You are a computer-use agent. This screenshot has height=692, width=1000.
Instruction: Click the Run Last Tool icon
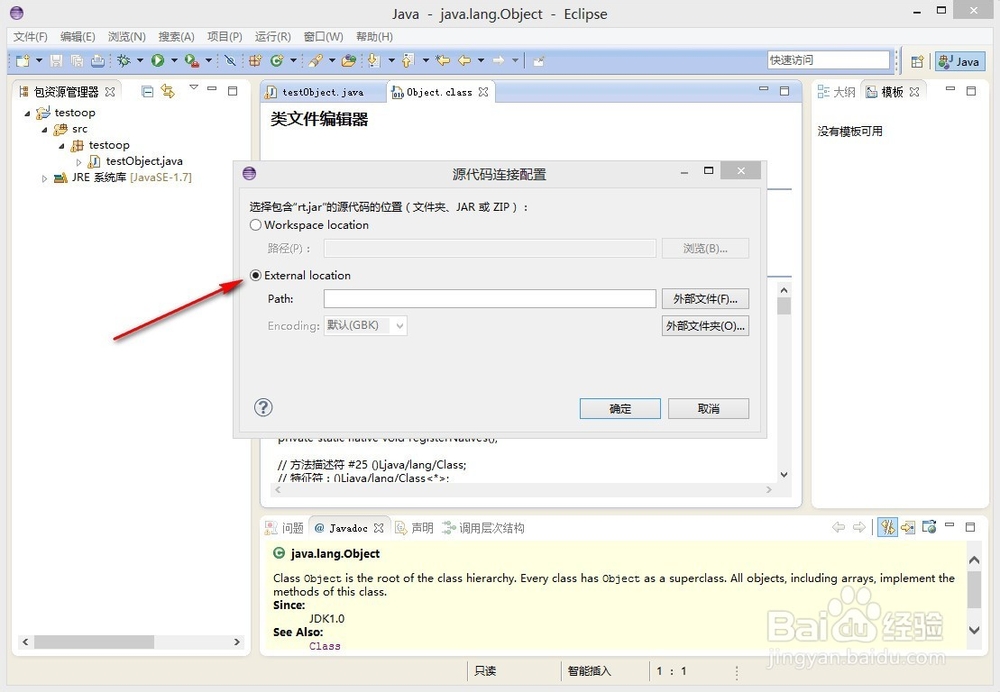pos(191,61)
